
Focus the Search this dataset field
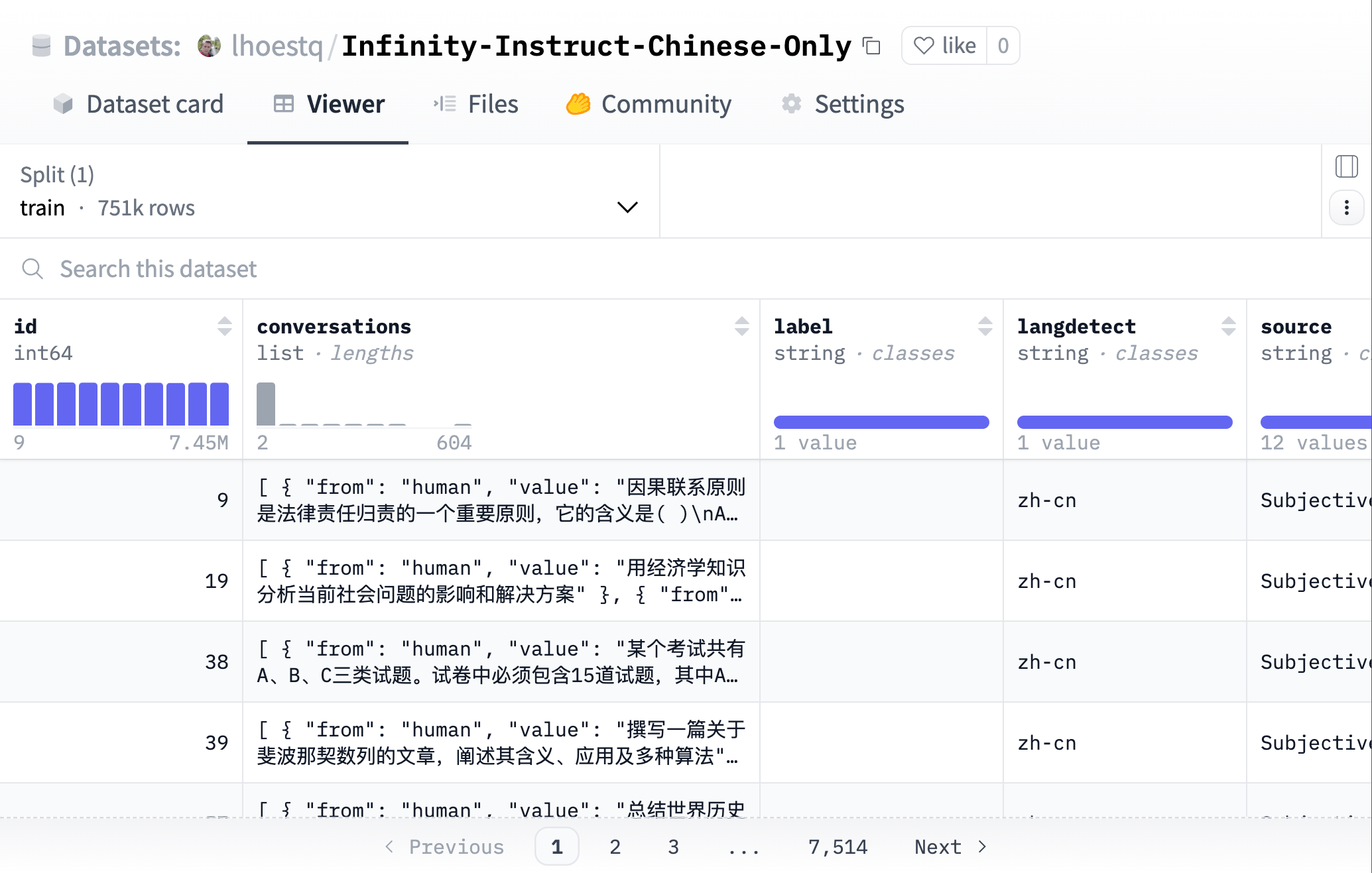tap(332, 269)
